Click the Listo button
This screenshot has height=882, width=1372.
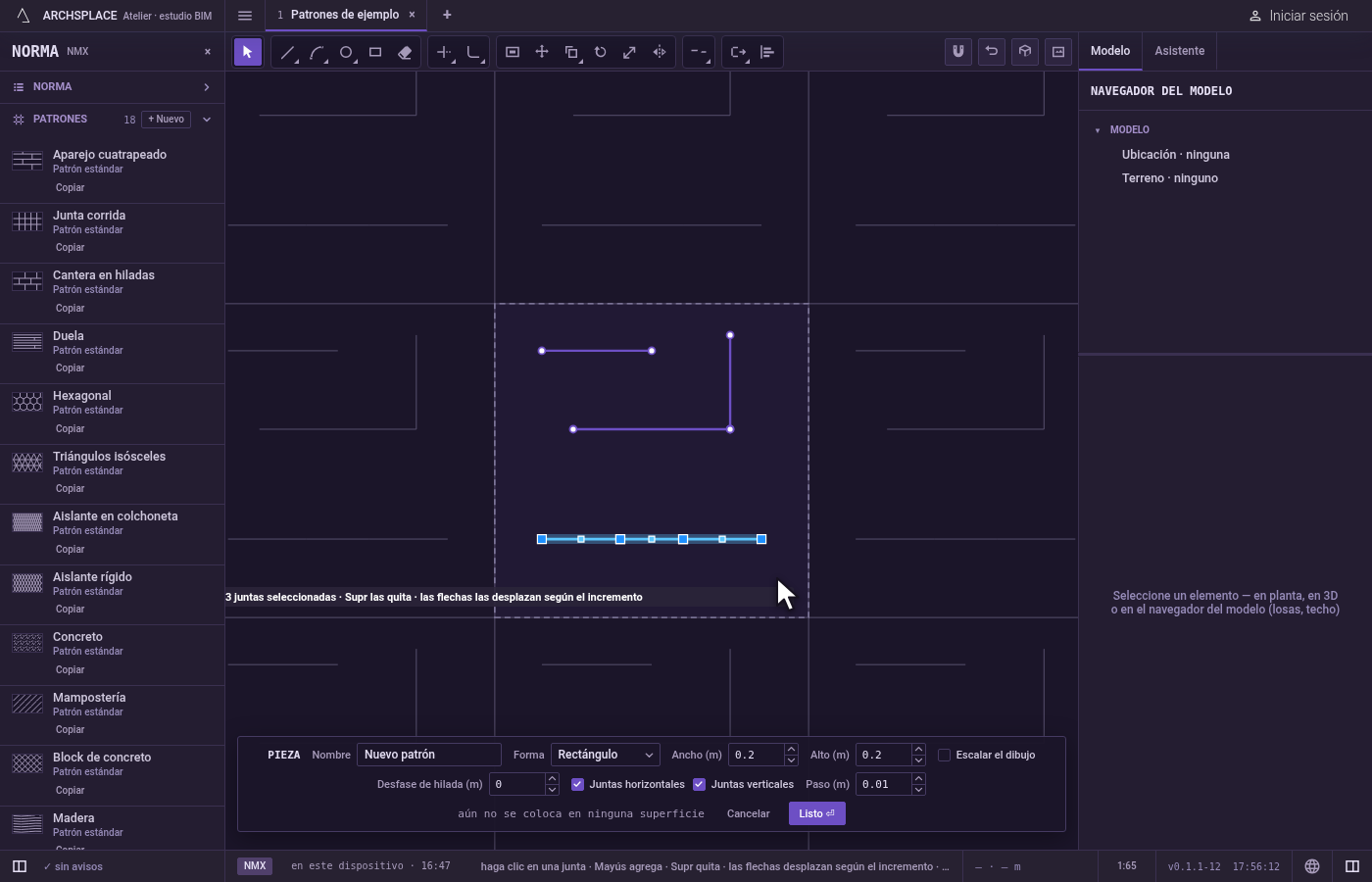click(817, 813)
